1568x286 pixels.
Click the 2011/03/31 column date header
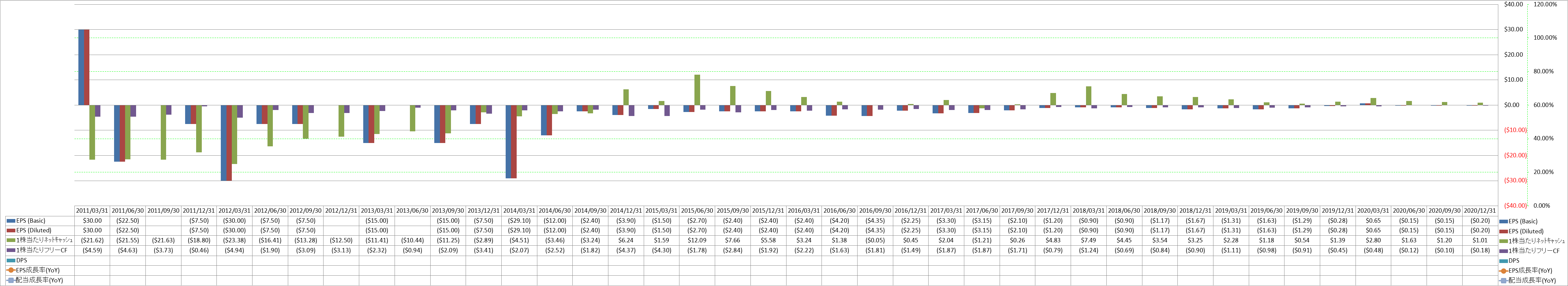[x=92, y=211]
